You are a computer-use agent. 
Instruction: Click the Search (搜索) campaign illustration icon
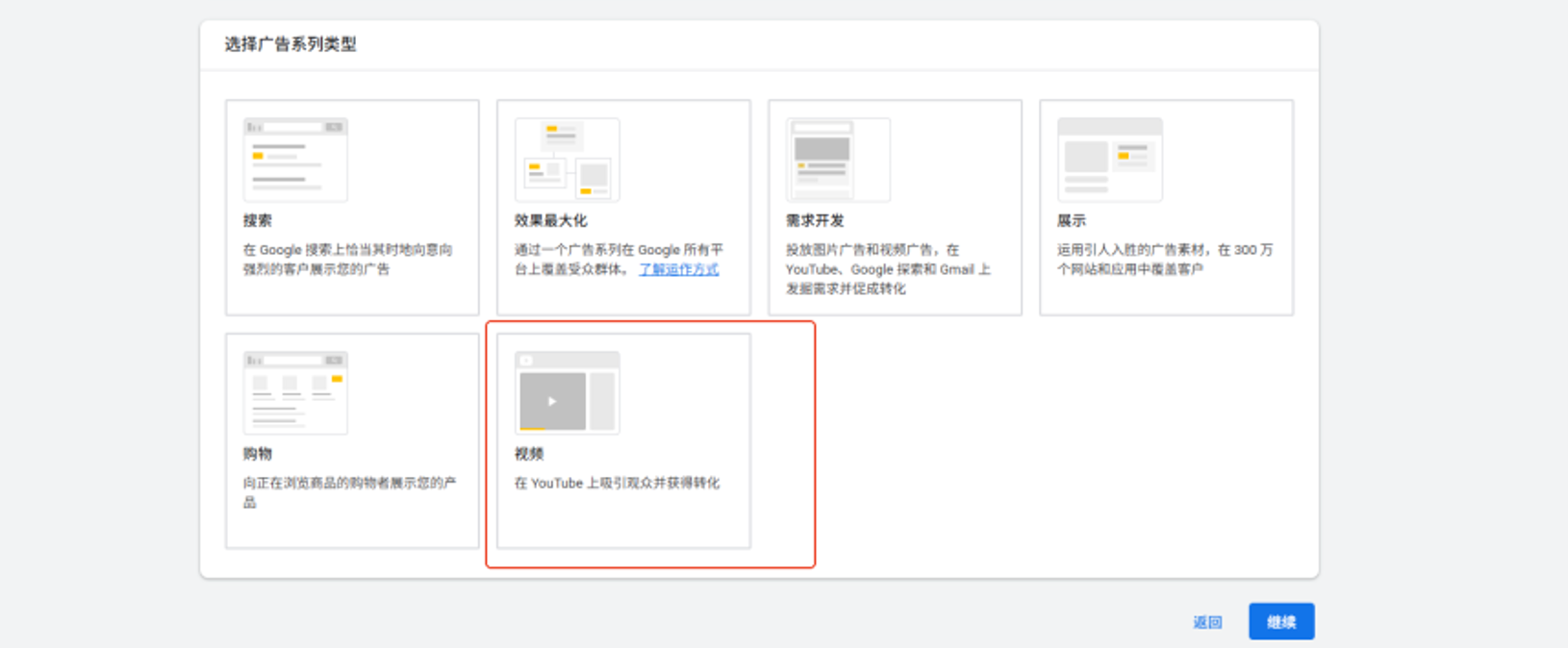coord(295,160)
